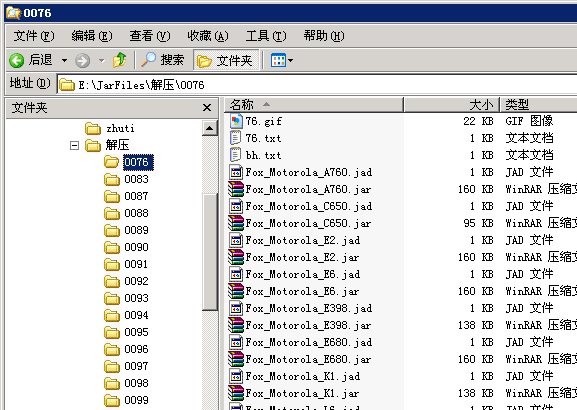Sort by the 名称 column header
Image resolution: width=577 pixels, height=410 pixels.
point(314,105)
